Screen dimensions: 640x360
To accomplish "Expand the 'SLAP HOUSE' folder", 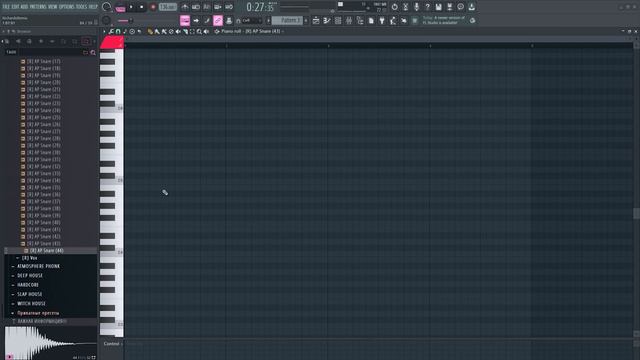I will click(29, 294).
